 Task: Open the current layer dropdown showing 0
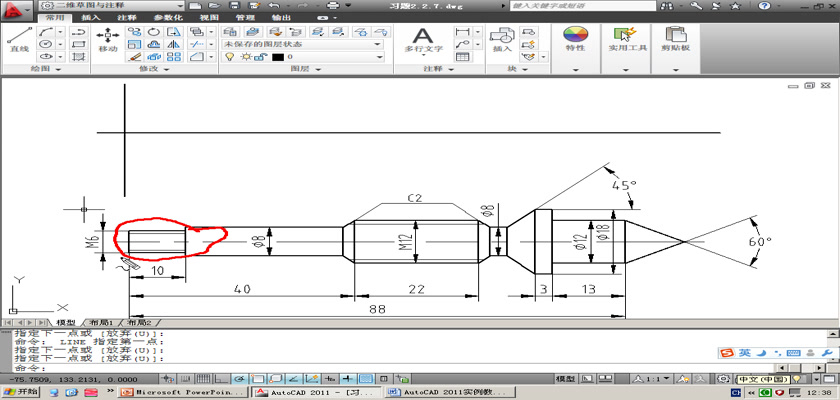coord(303,57)
